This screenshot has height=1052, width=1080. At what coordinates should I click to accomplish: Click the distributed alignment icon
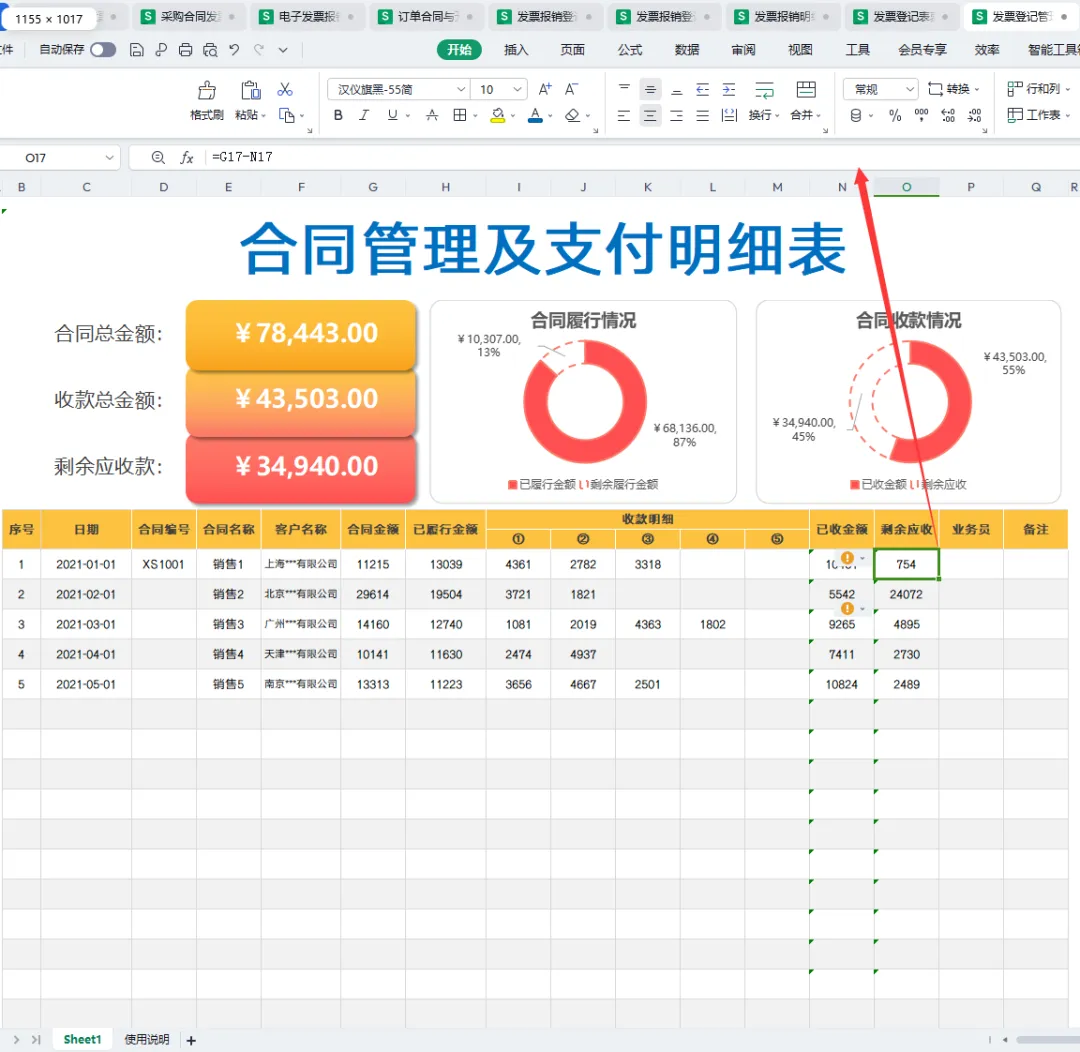(729, 115)
